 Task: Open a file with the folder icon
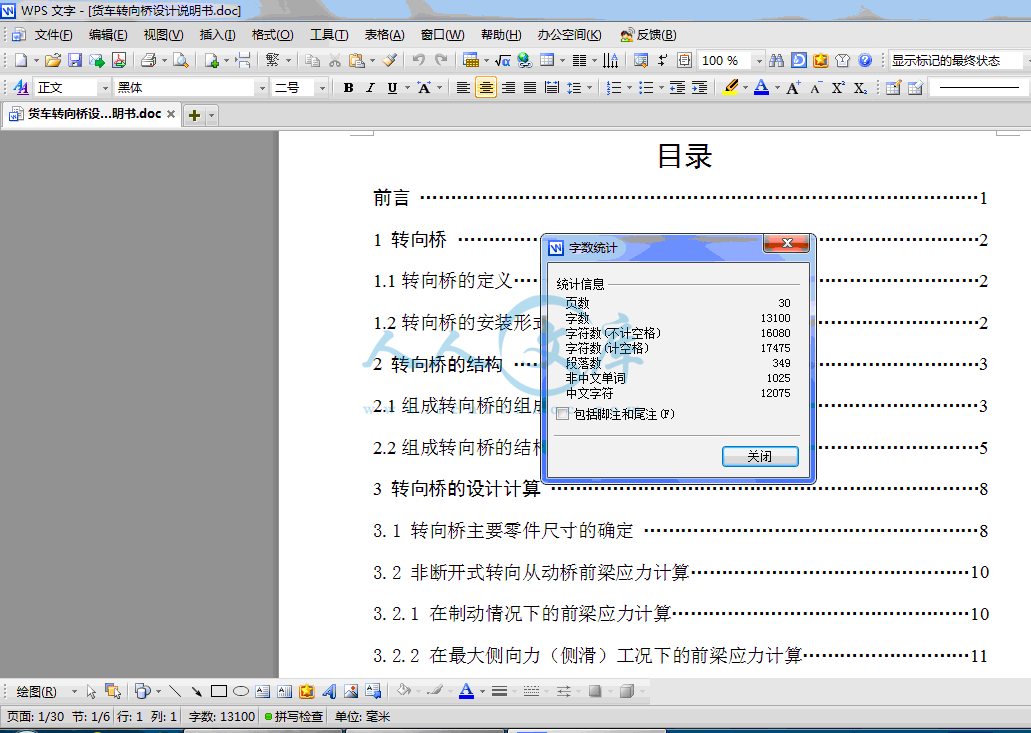coord(53,60)
